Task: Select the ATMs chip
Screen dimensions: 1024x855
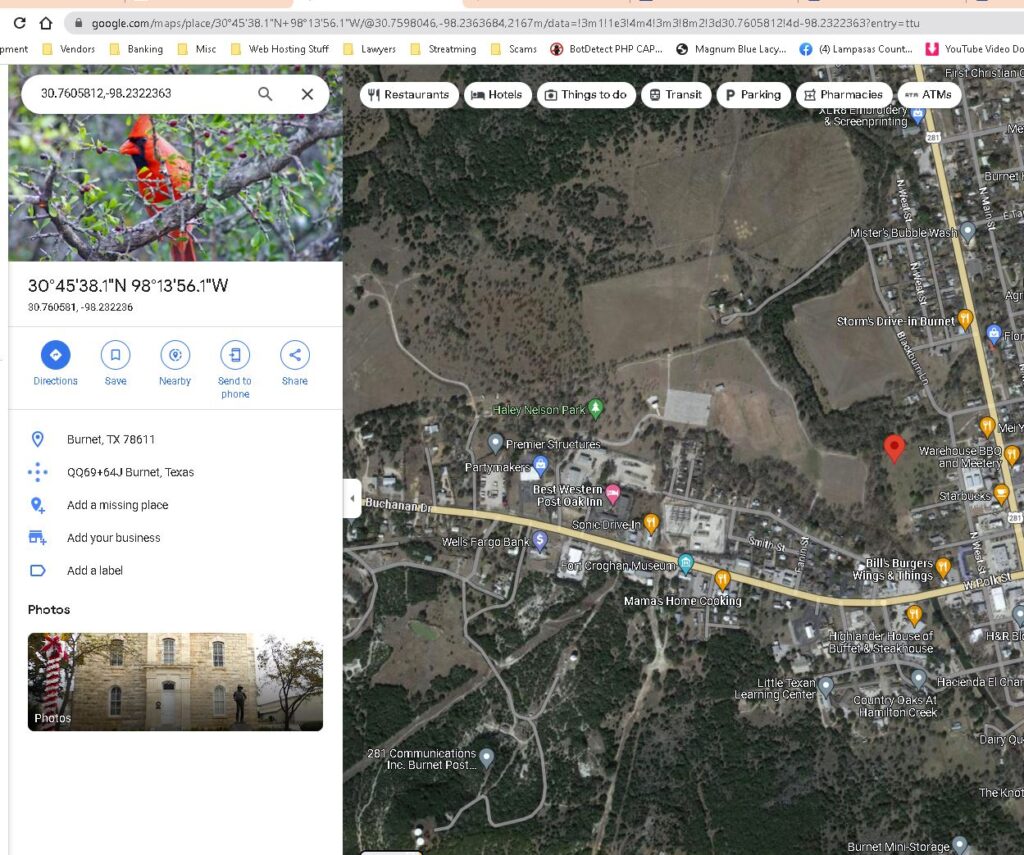Action: click(929, 95)
